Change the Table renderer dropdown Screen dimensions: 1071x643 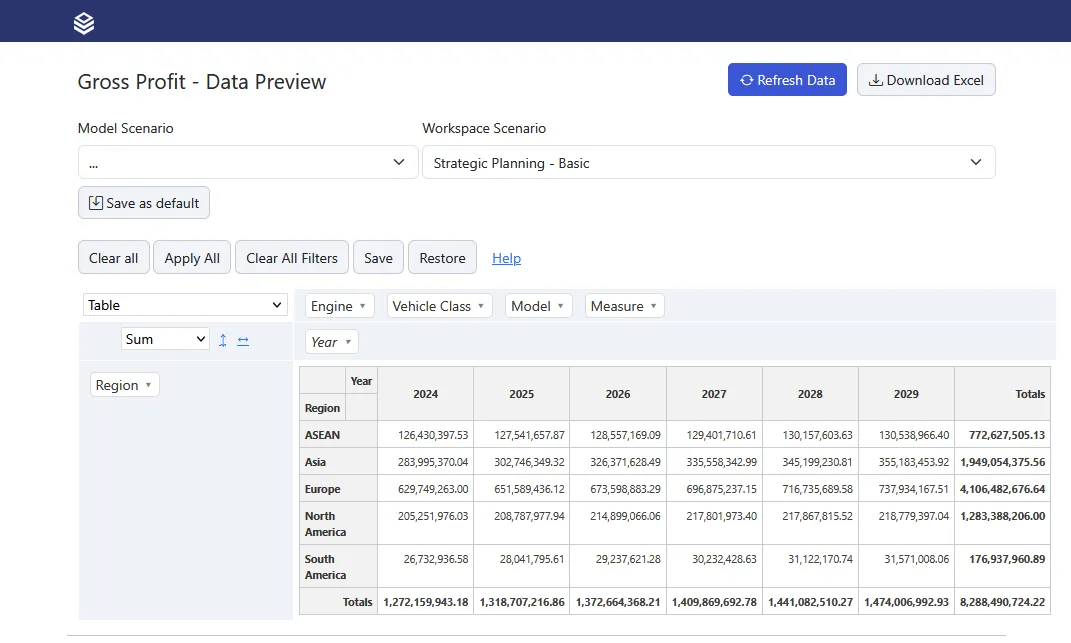185,305
